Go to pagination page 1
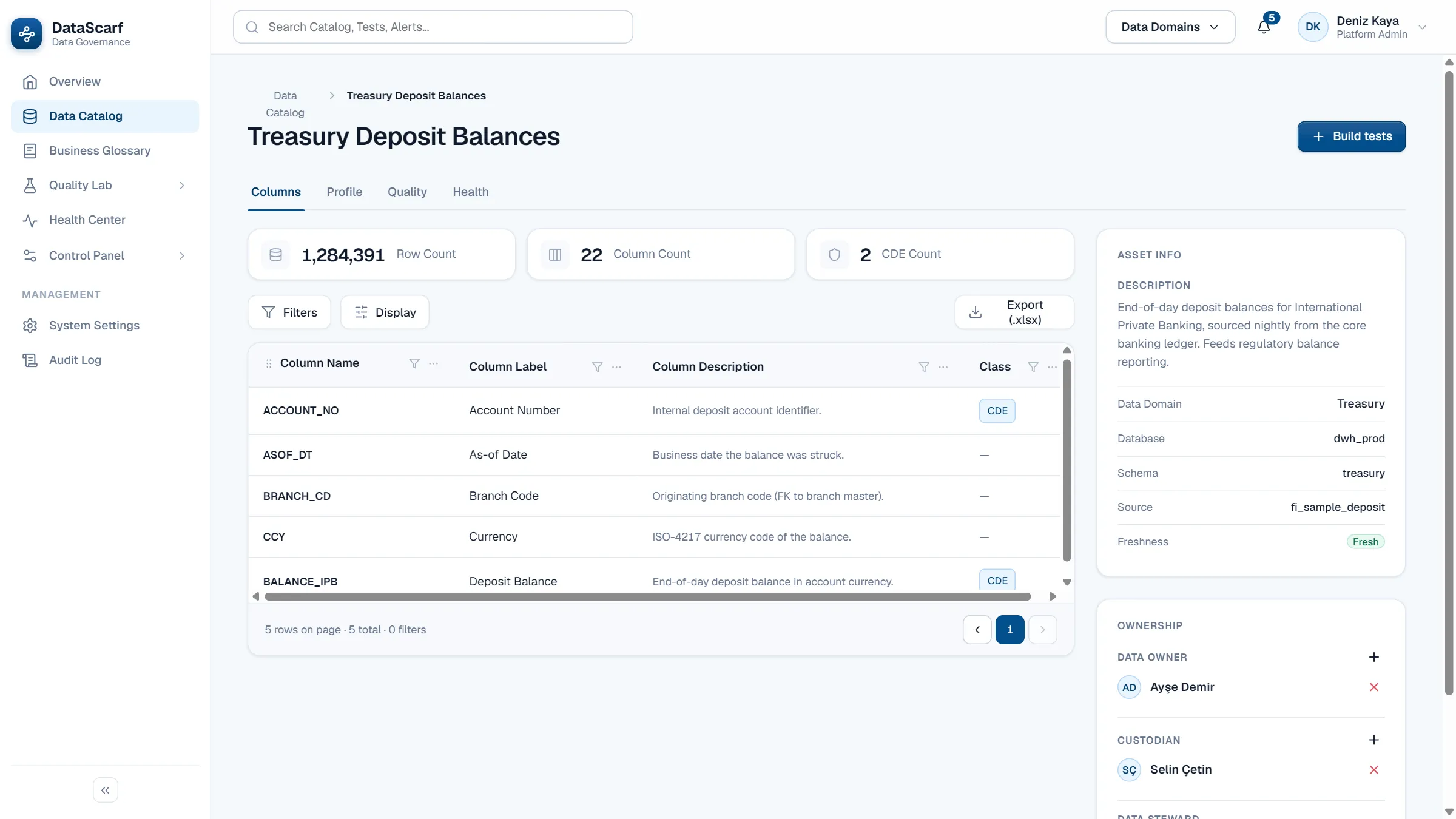Viewport: 1456px width, 819px height. 1009,629
